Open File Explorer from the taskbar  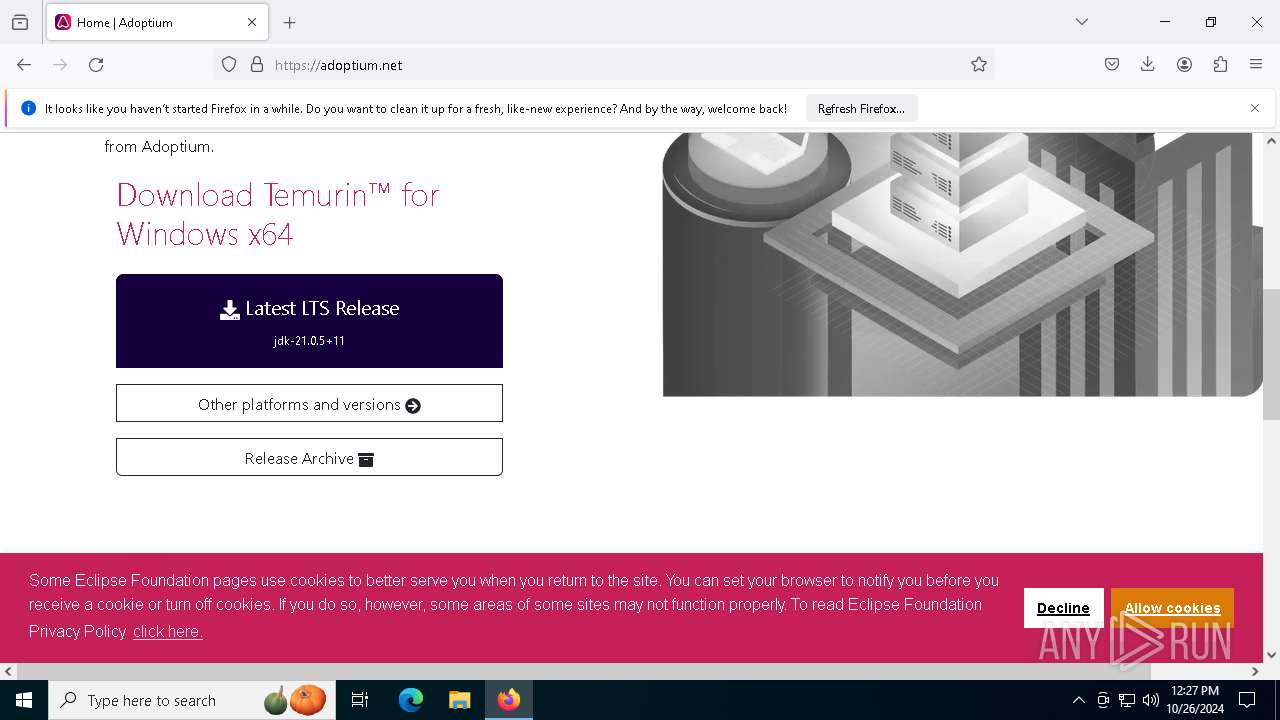click(459, 700)
